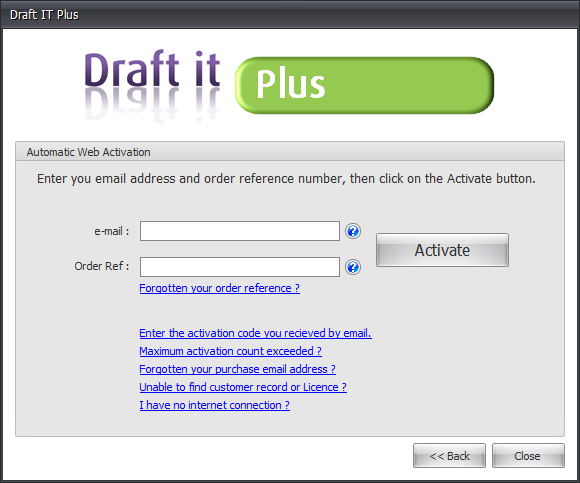Viewport: 580px width, 483px height.
Task: Click the instruction text about Activate button
Action: pos(286,179)
